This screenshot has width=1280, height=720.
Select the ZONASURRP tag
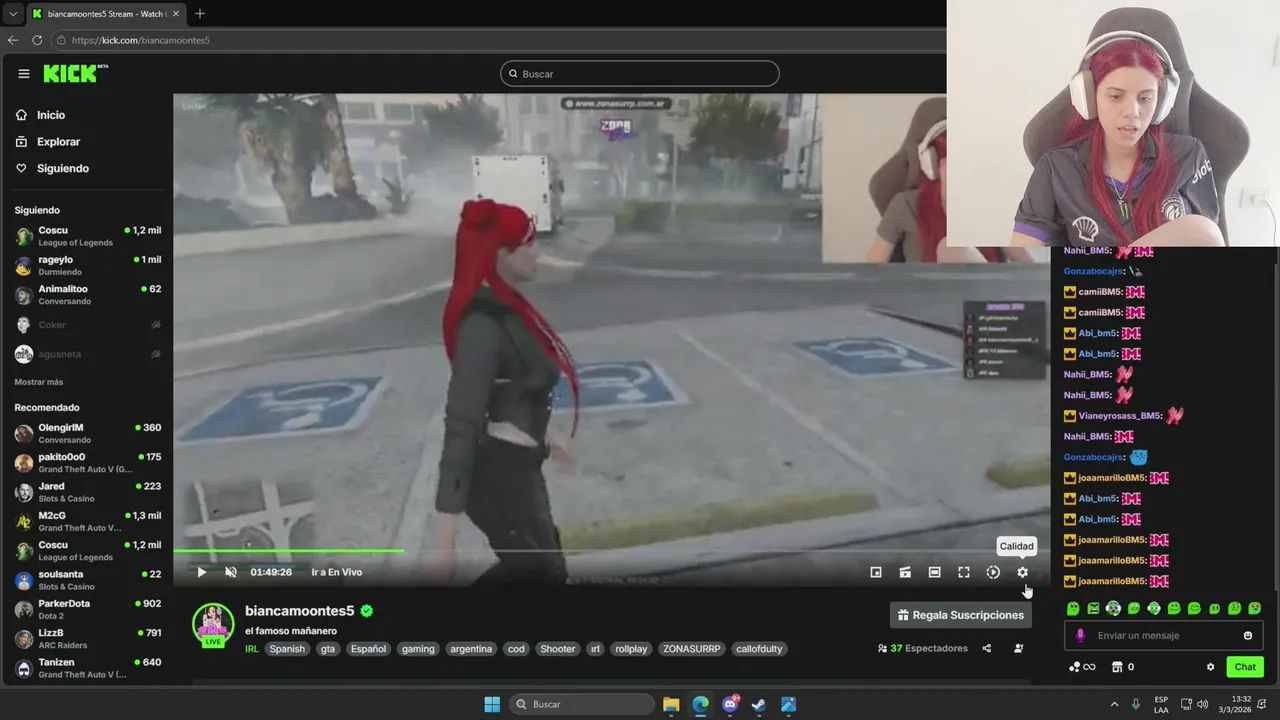click(691, 649)
